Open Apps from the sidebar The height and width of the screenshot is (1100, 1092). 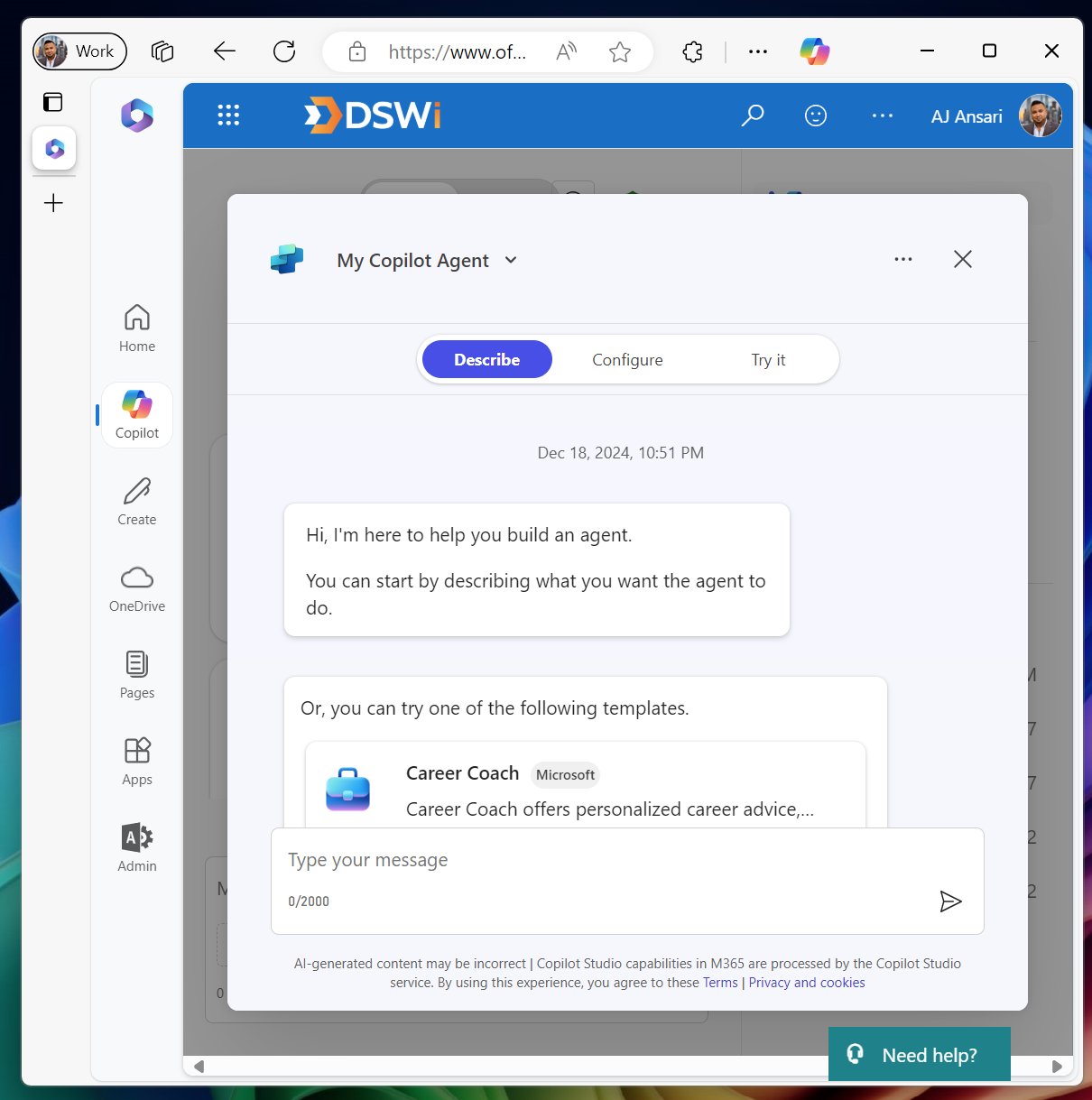pyautogui.click(x=137, y=762)
